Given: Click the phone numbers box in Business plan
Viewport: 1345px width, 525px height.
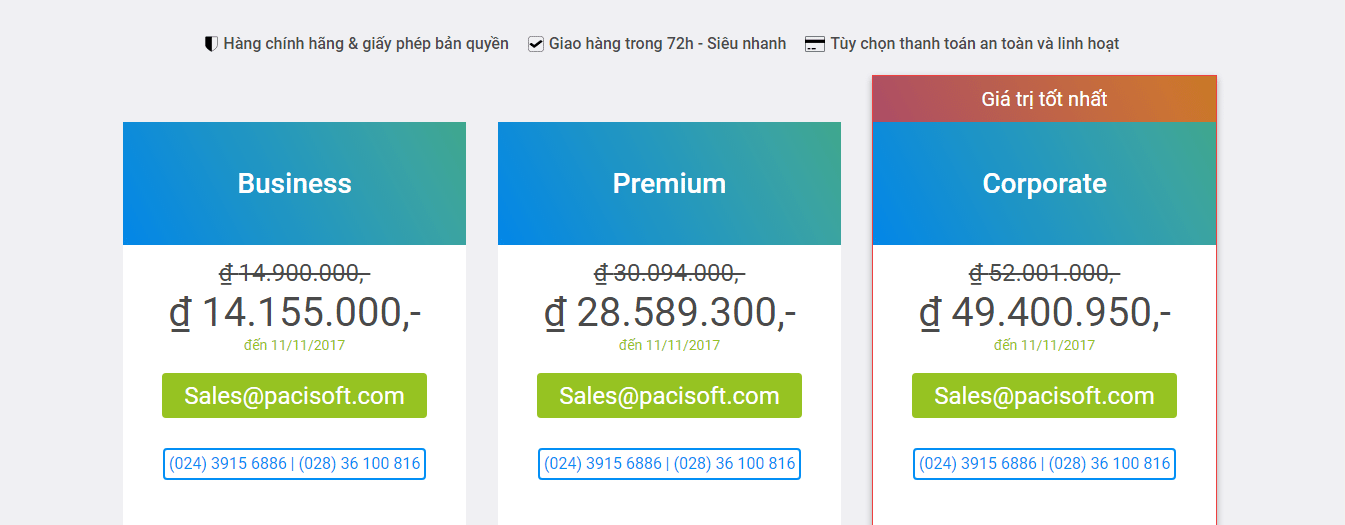Looking at the screenshot, I should coord(294,464).
